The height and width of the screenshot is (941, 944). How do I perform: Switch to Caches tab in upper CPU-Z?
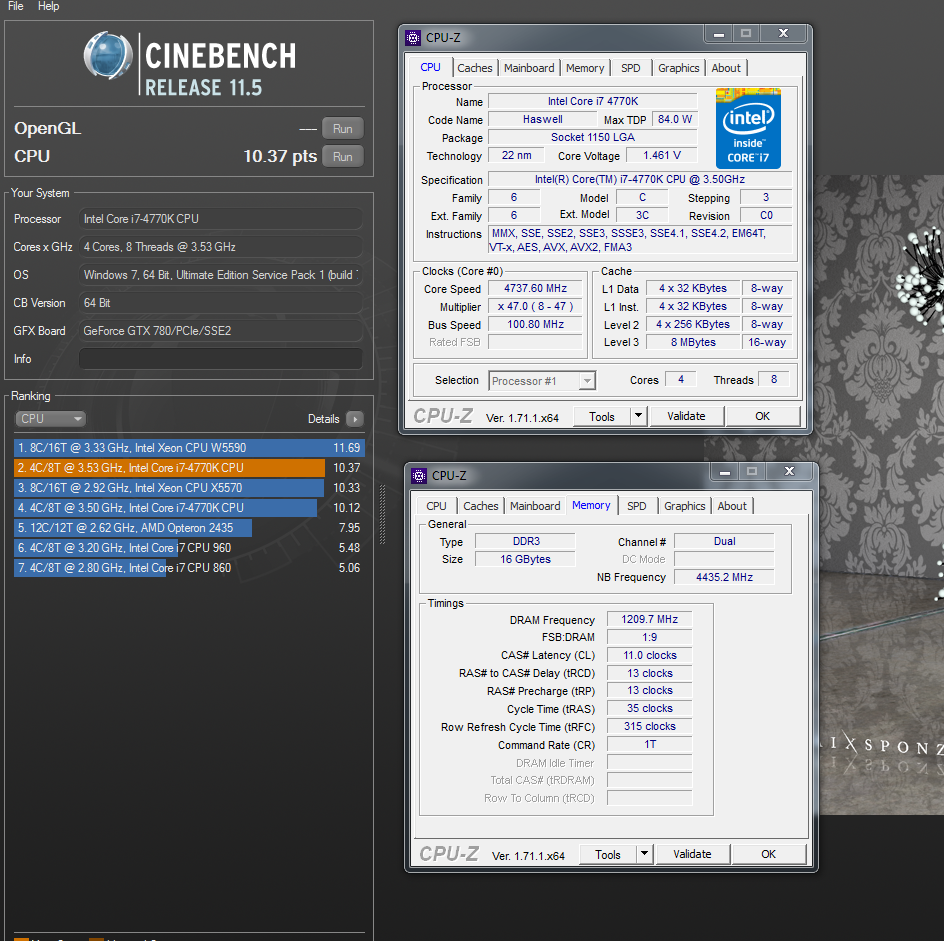[474, 68]
